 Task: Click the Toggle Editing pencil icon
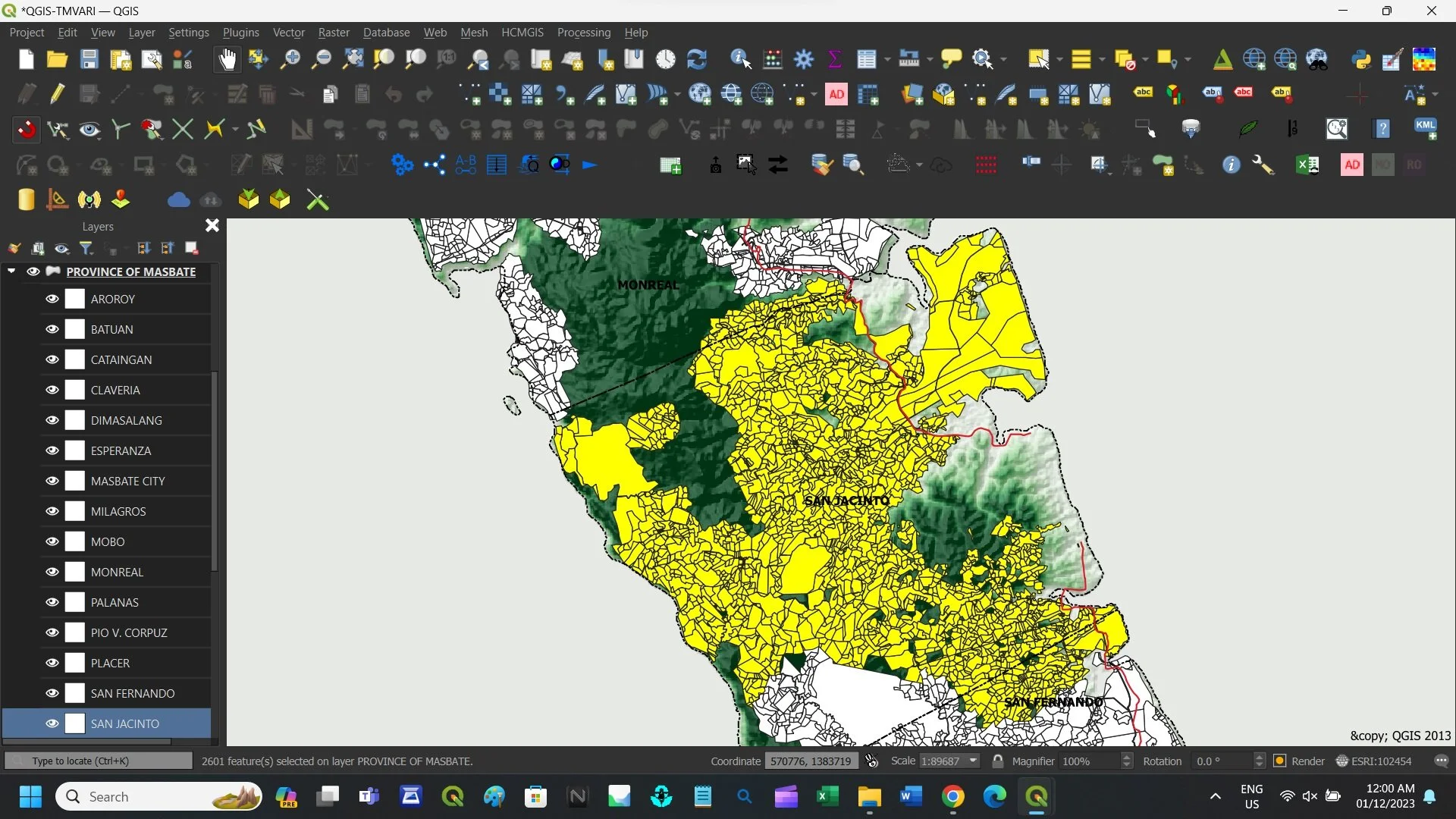pyautogui.click(x=57, y=94)
